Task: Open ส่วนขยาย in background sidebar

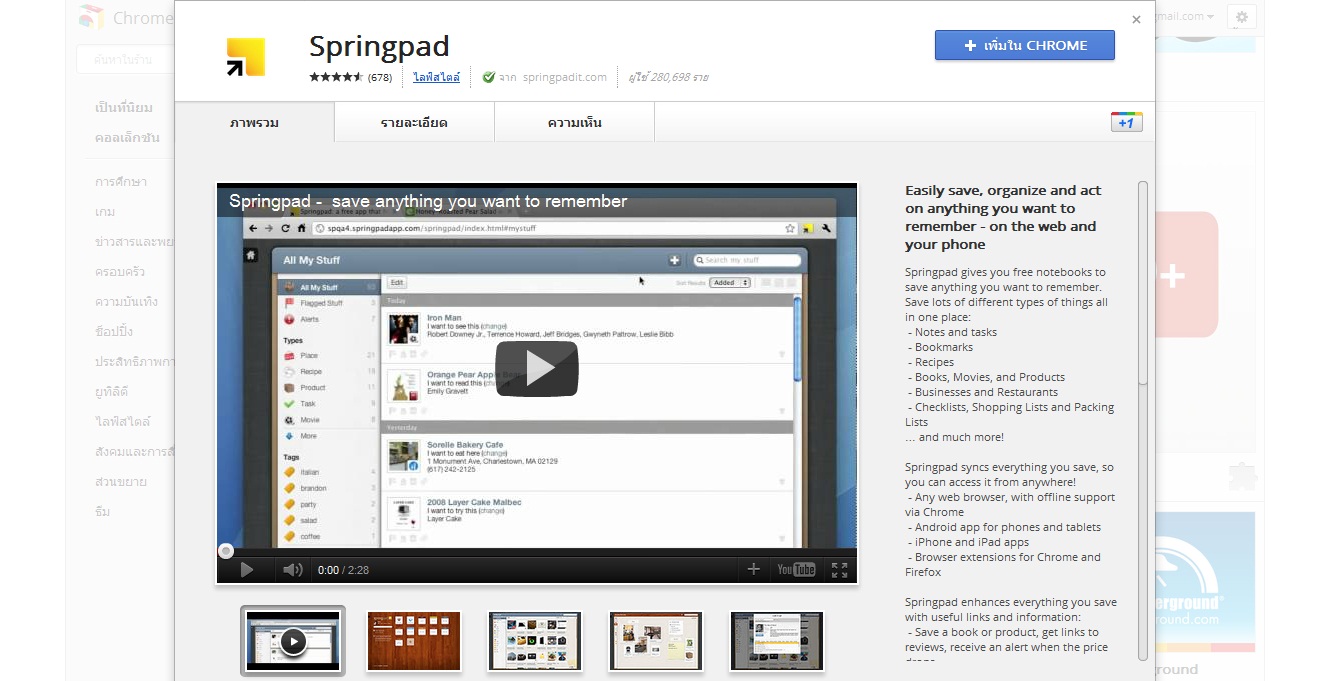Action: [x=121, y=481]
